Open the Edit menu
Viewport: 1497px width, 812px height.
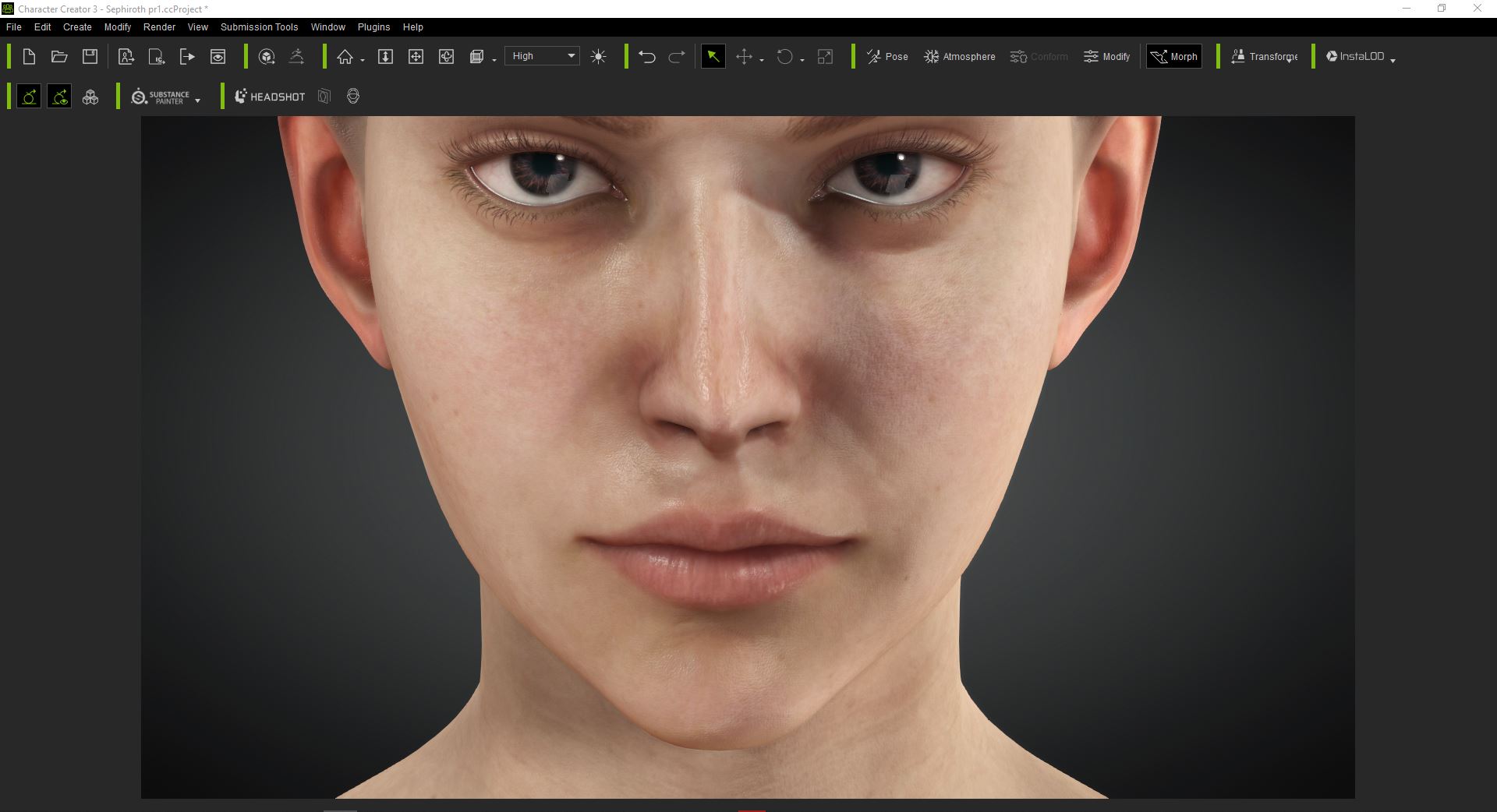coord(43,26)
